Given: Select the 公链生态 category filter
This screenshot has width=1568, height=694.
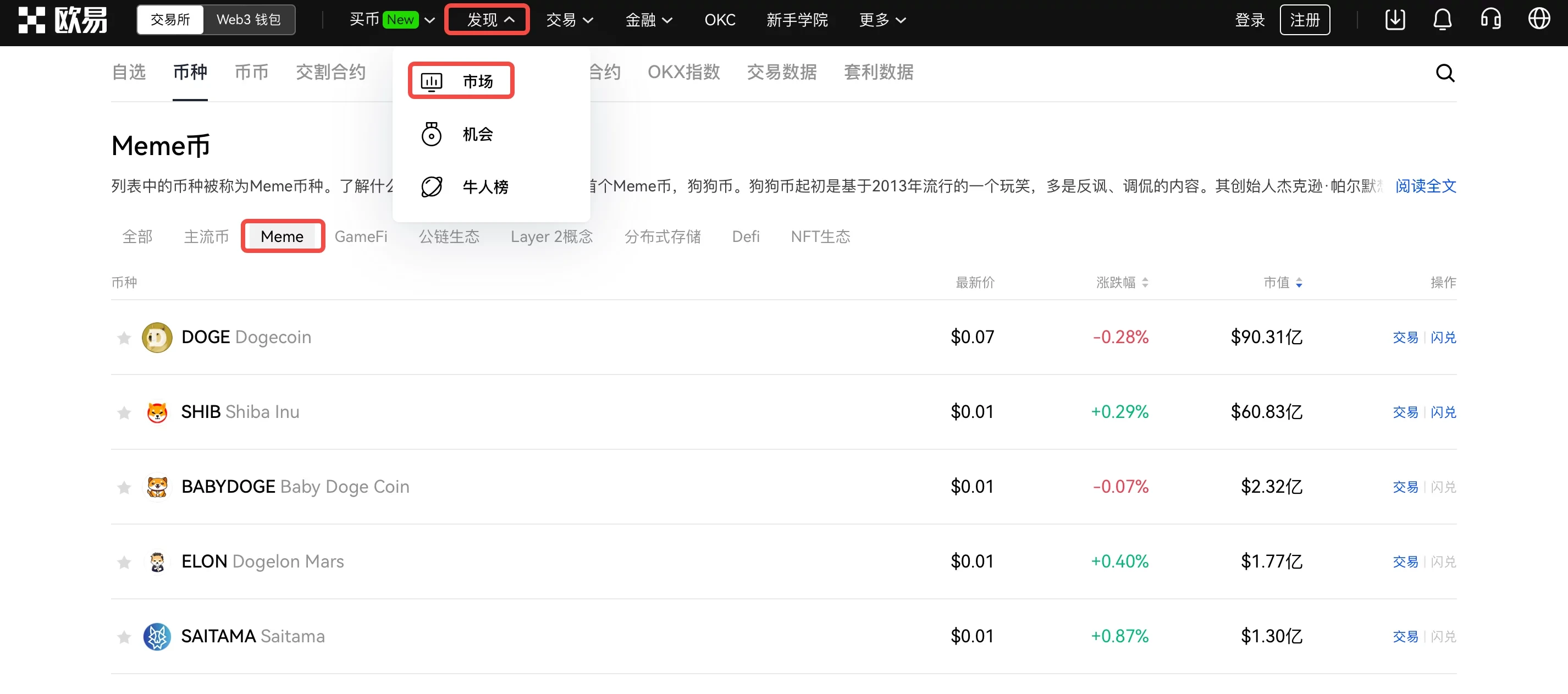Looking at the screenshot, I should (449, 236).
